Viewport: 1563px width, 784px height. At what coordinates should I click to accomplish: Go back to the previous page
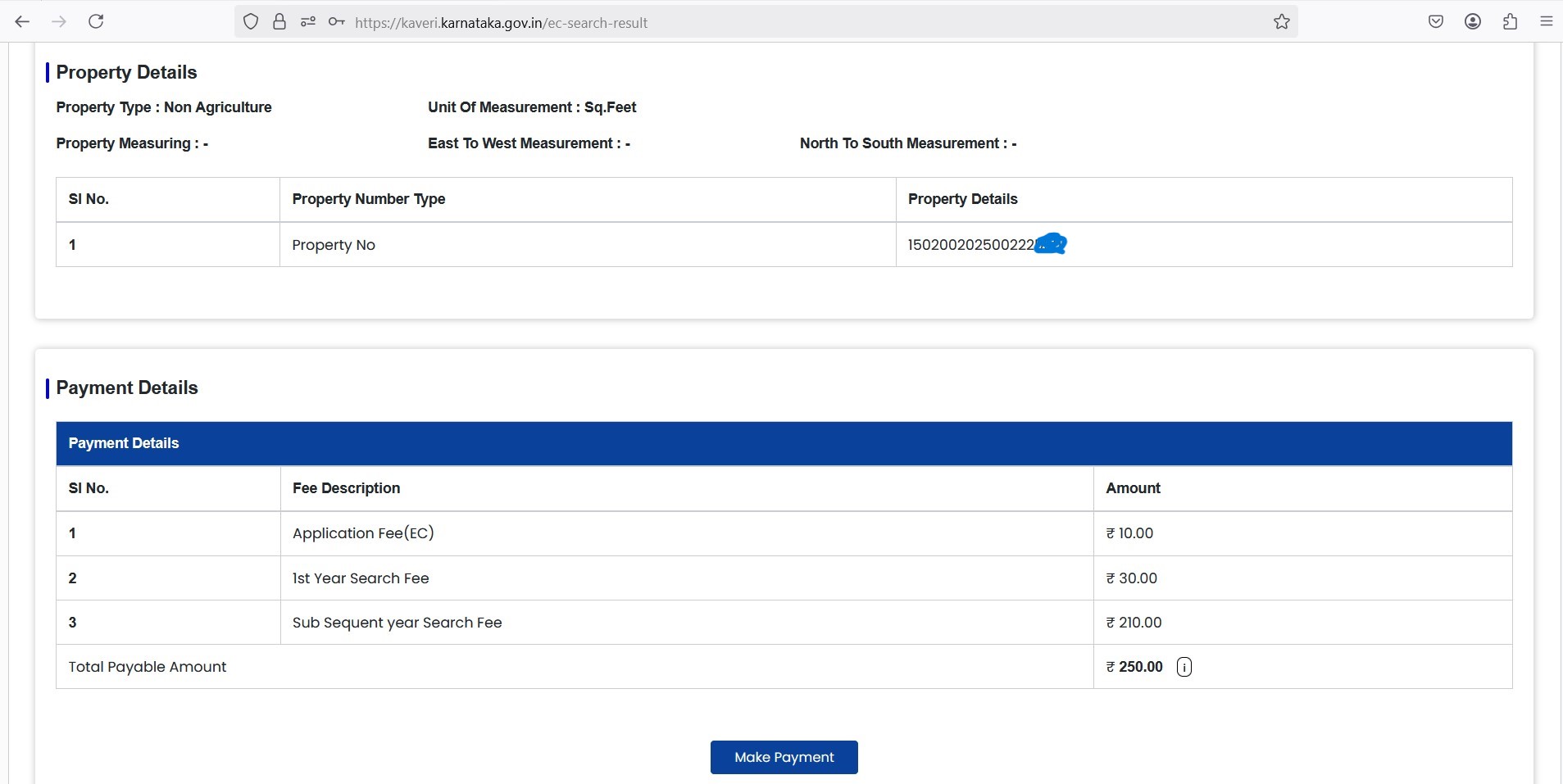22,21
